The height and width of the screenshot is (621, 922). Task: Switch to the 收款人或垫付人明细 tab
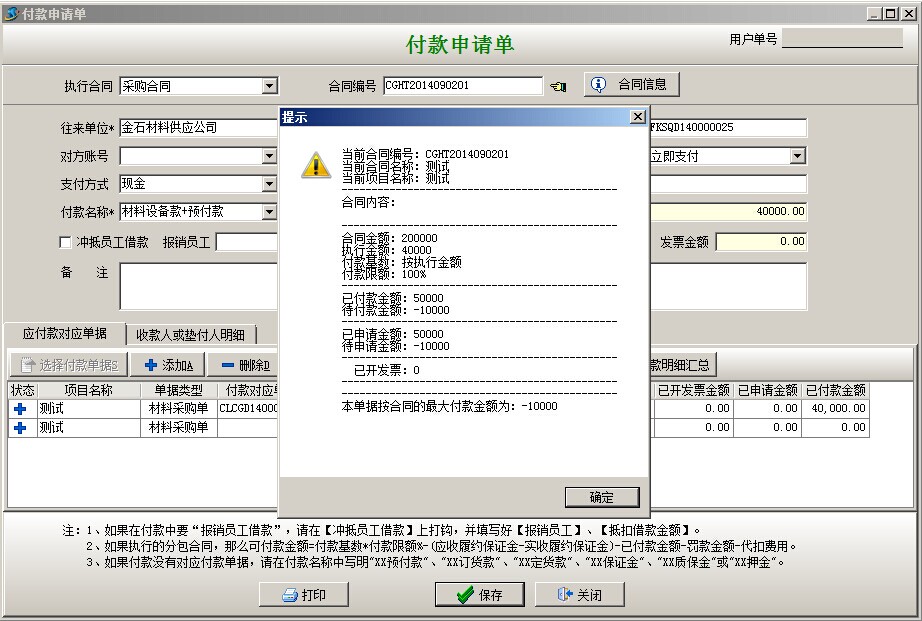(191, 335)
